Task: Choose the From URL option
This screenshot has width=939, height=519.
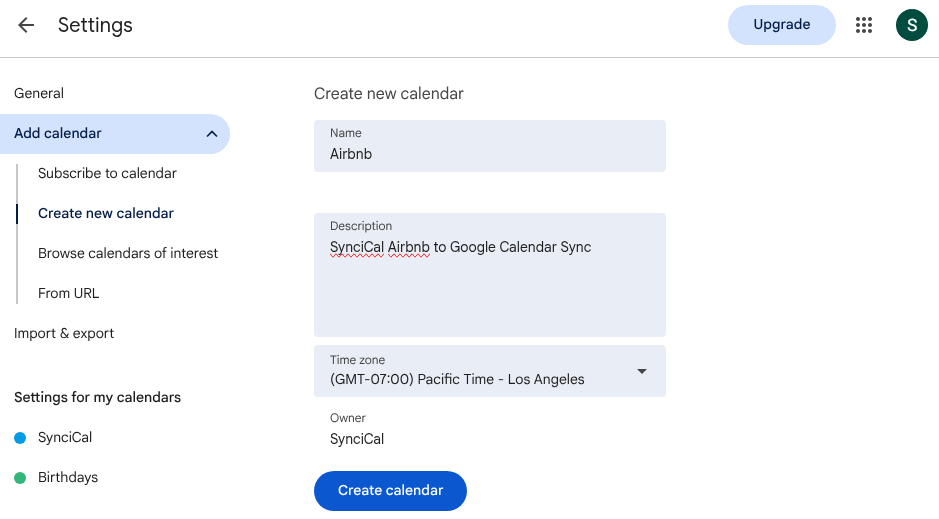Action: pyautogui.click(x=68, y=293)
